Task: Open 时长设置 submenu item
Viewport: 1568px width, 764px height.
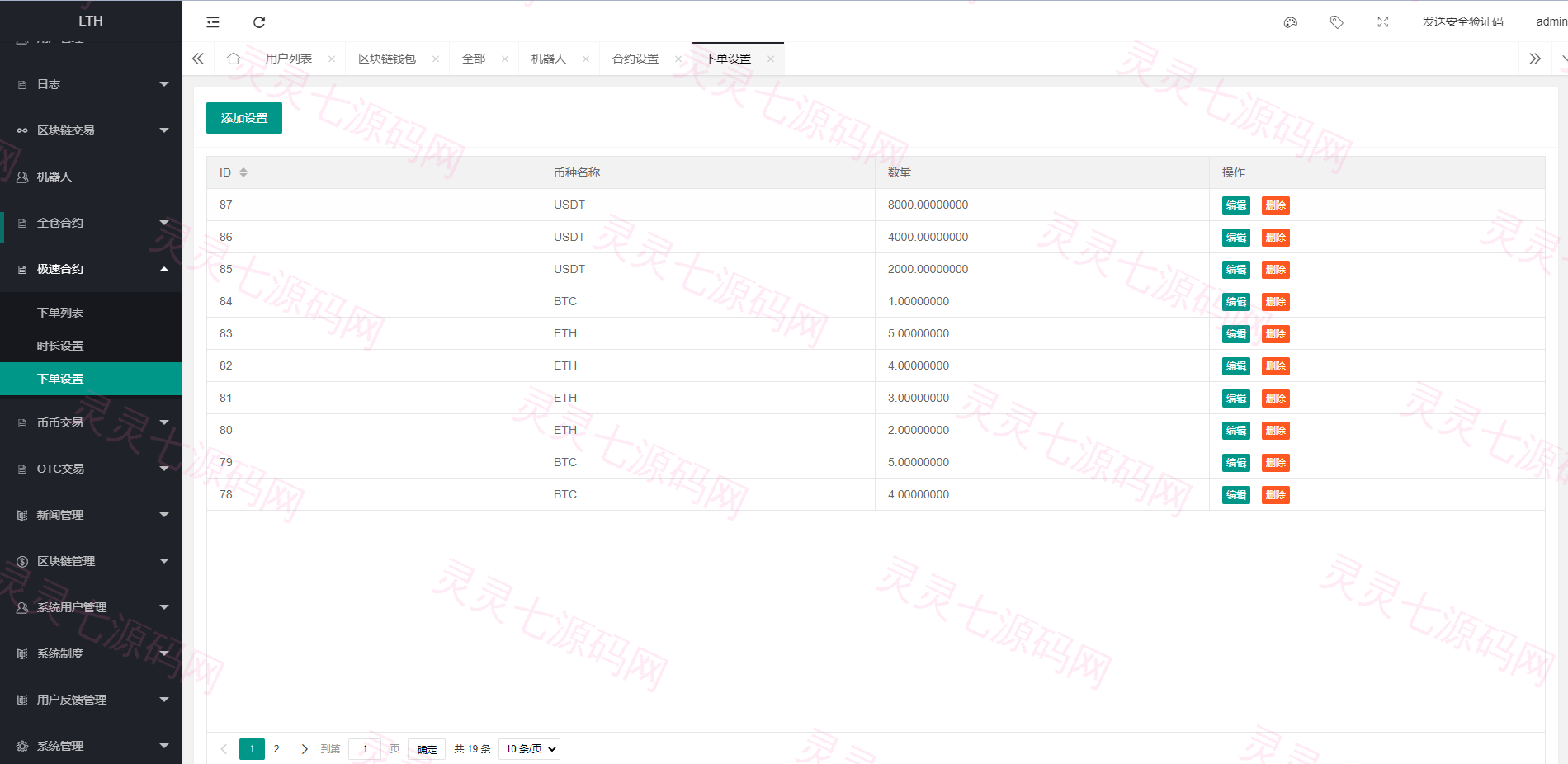Action: 91,346
